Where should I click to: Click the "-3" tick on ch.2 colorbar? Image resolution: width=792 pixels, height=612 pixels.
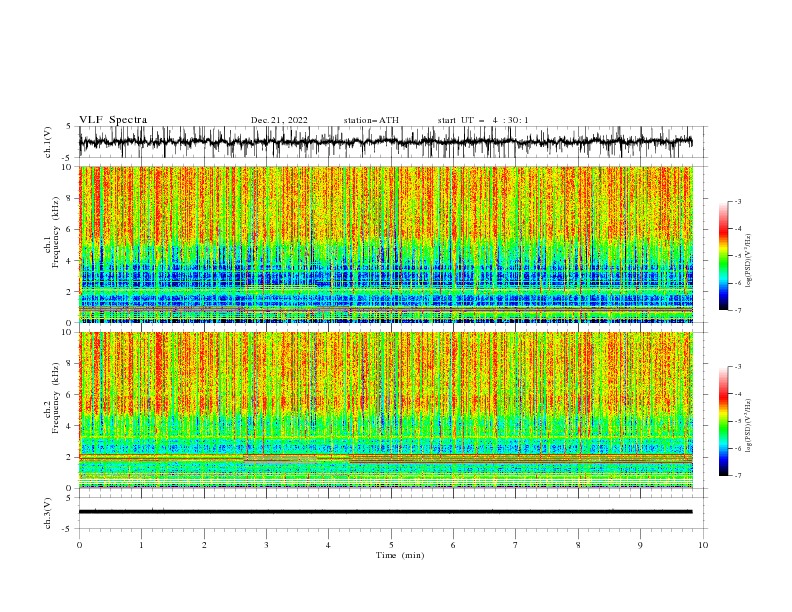click(x=737, y=367)
